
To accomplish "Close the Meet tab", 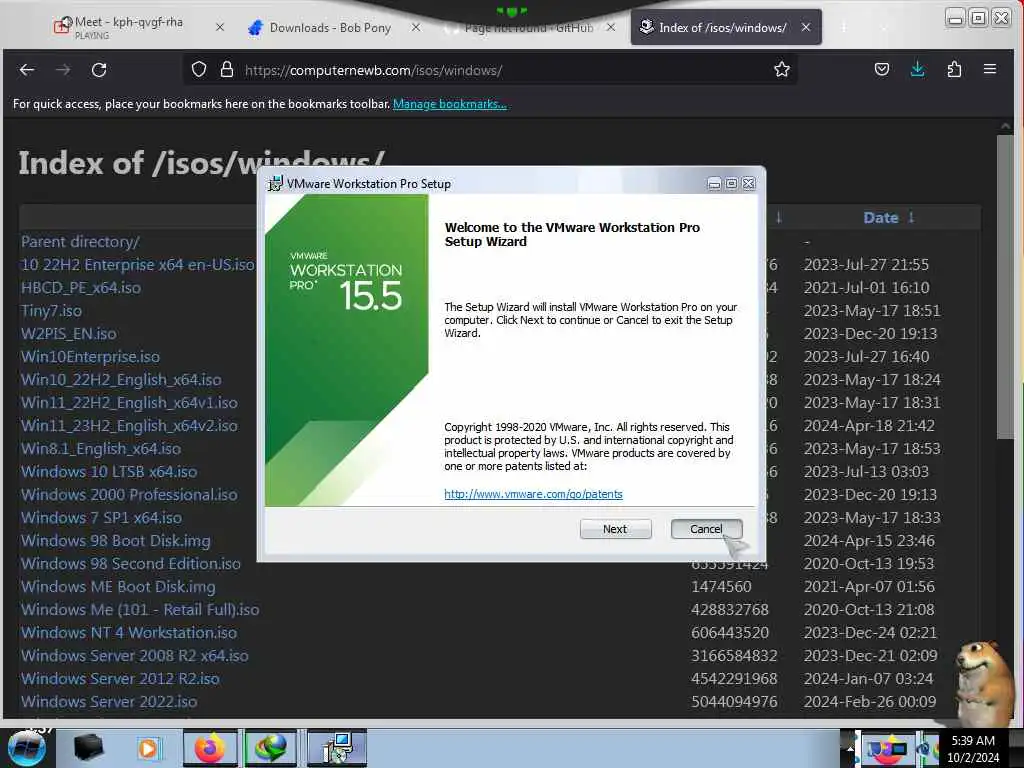I will [x=220, y=27].
